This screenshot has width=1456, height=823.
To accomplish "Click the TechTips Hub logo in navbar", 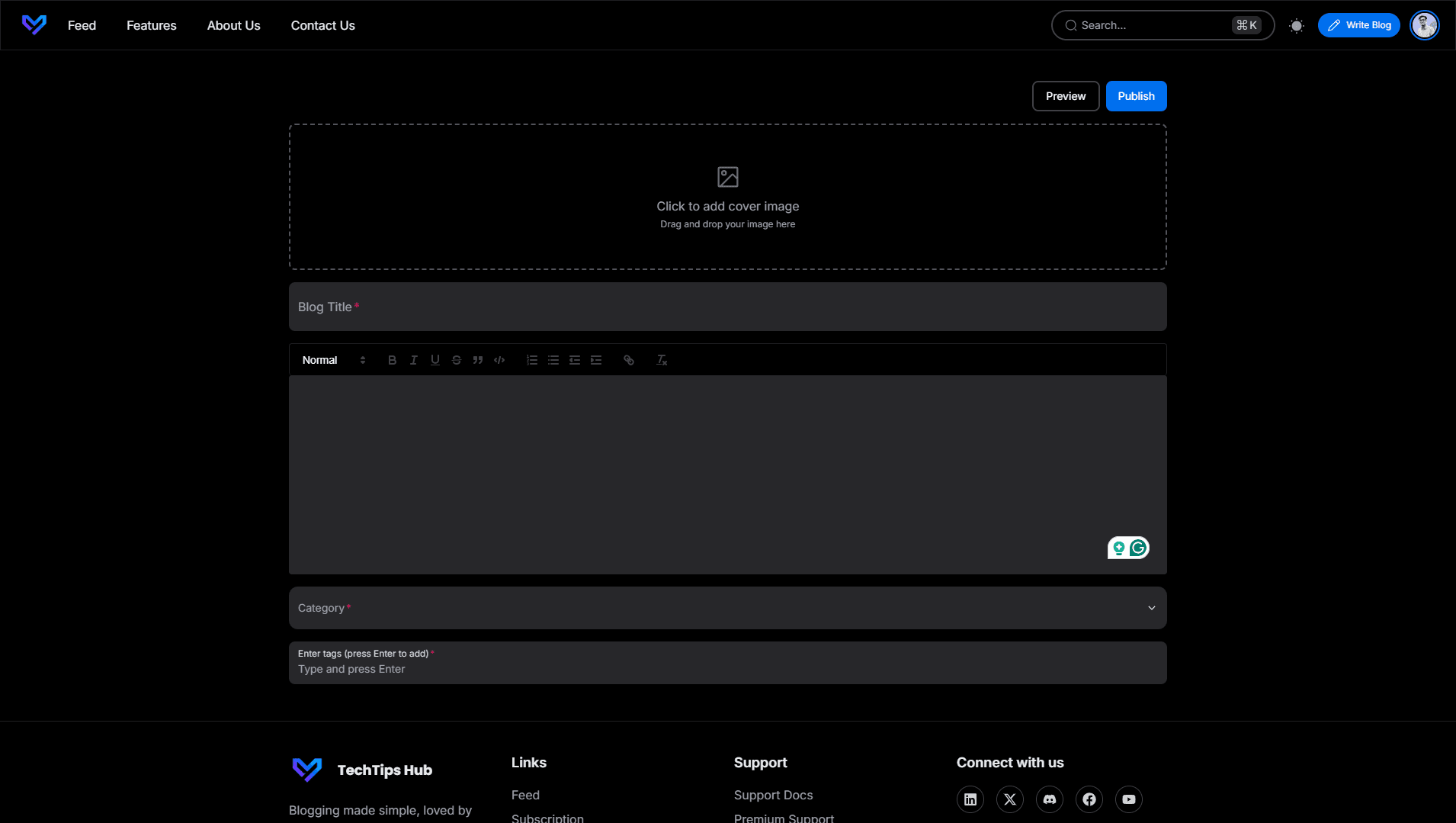I will coord(34,25).
